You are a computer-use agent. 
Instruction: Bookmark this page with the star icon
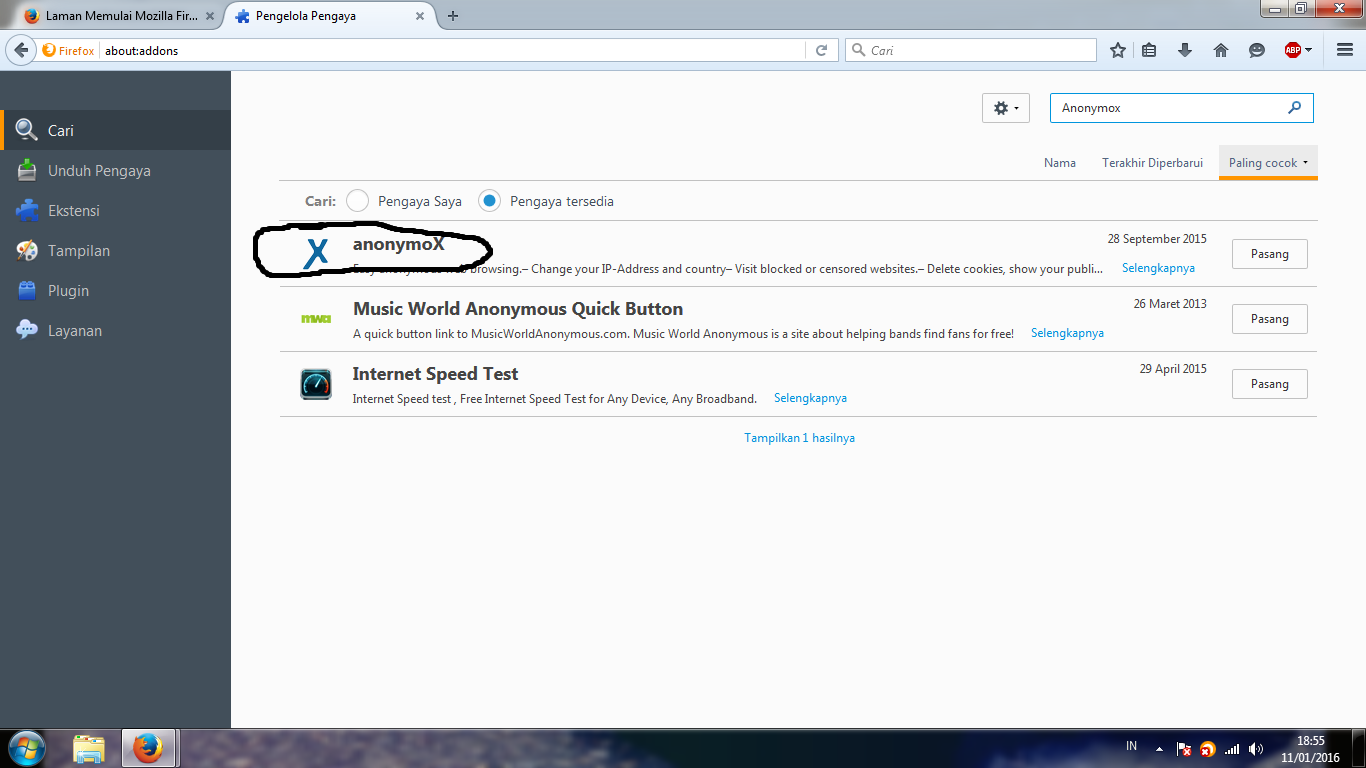click(1118, 50)
